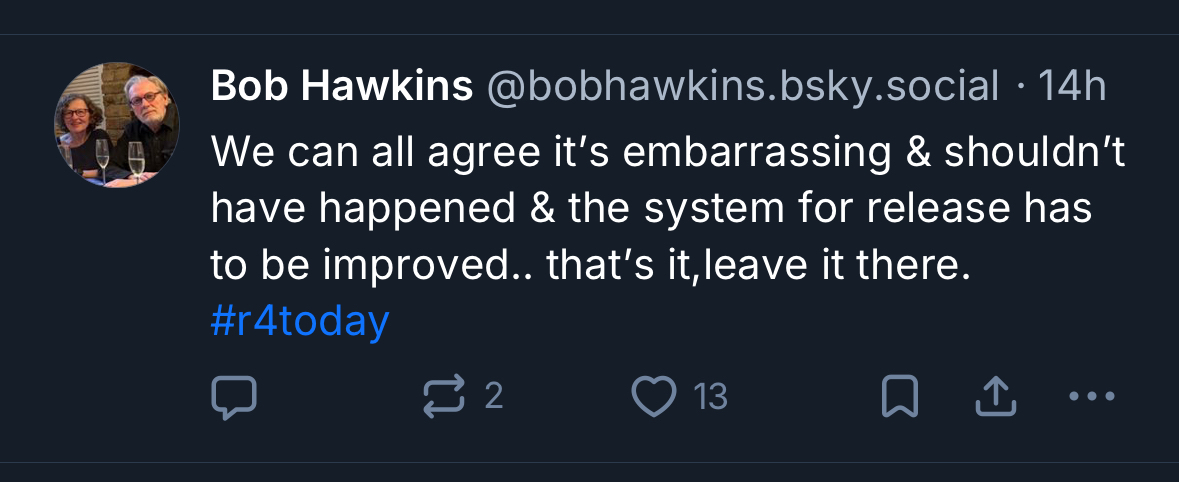This screenshot has width=1179, height=482.
Task: Open the share arrow menu
Action: (995, 397)
